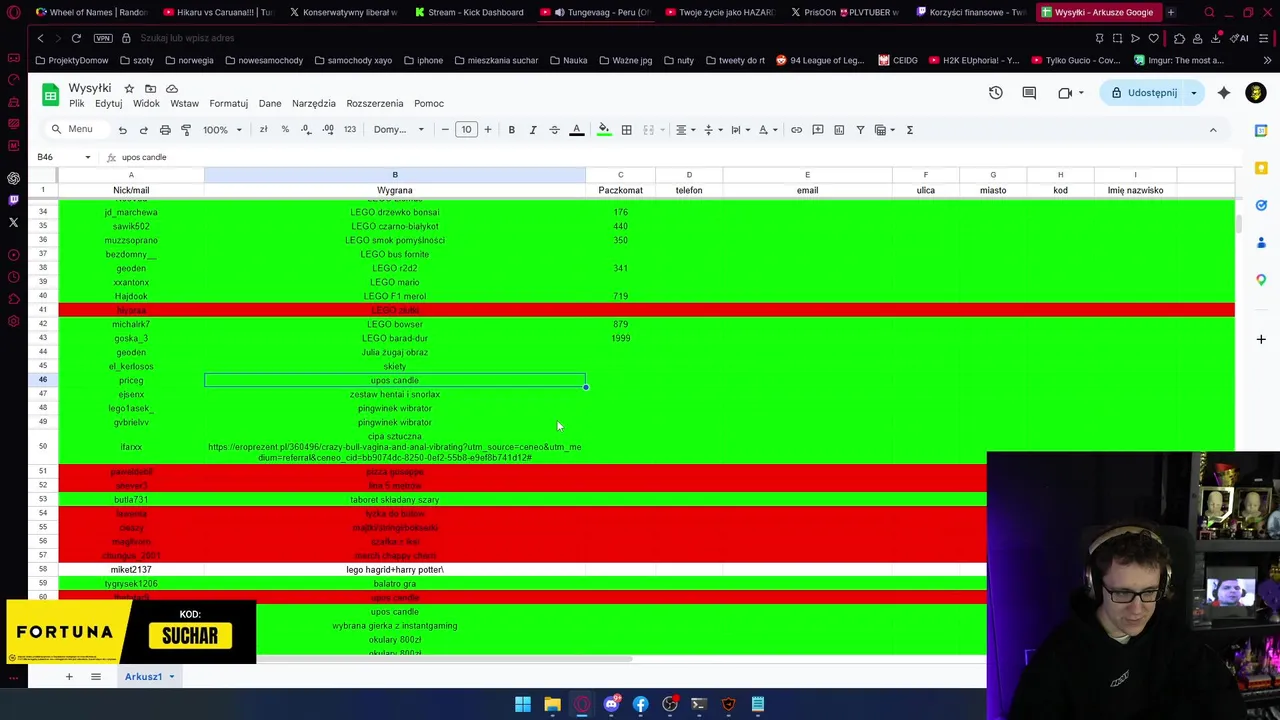Open the Wstaw menu

(184, 104)
